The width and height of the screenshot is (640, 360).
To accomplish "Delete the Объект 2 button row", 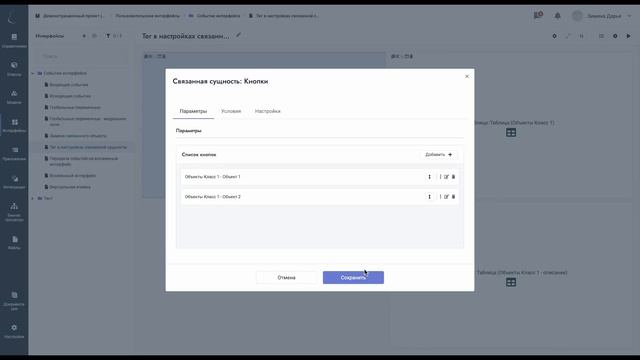I will (x=453, y=197).
